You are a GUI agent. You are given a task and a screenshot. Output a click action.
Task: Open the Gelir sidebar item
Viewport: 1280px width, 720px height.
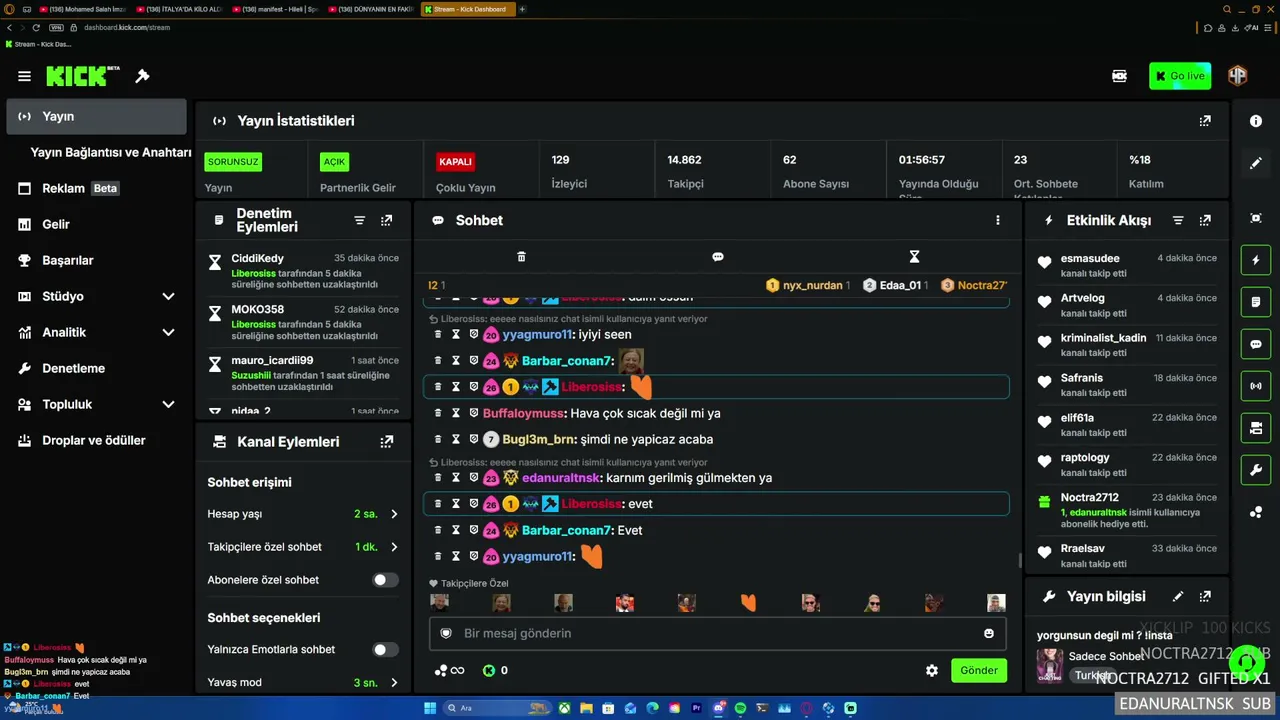(96, 224)
